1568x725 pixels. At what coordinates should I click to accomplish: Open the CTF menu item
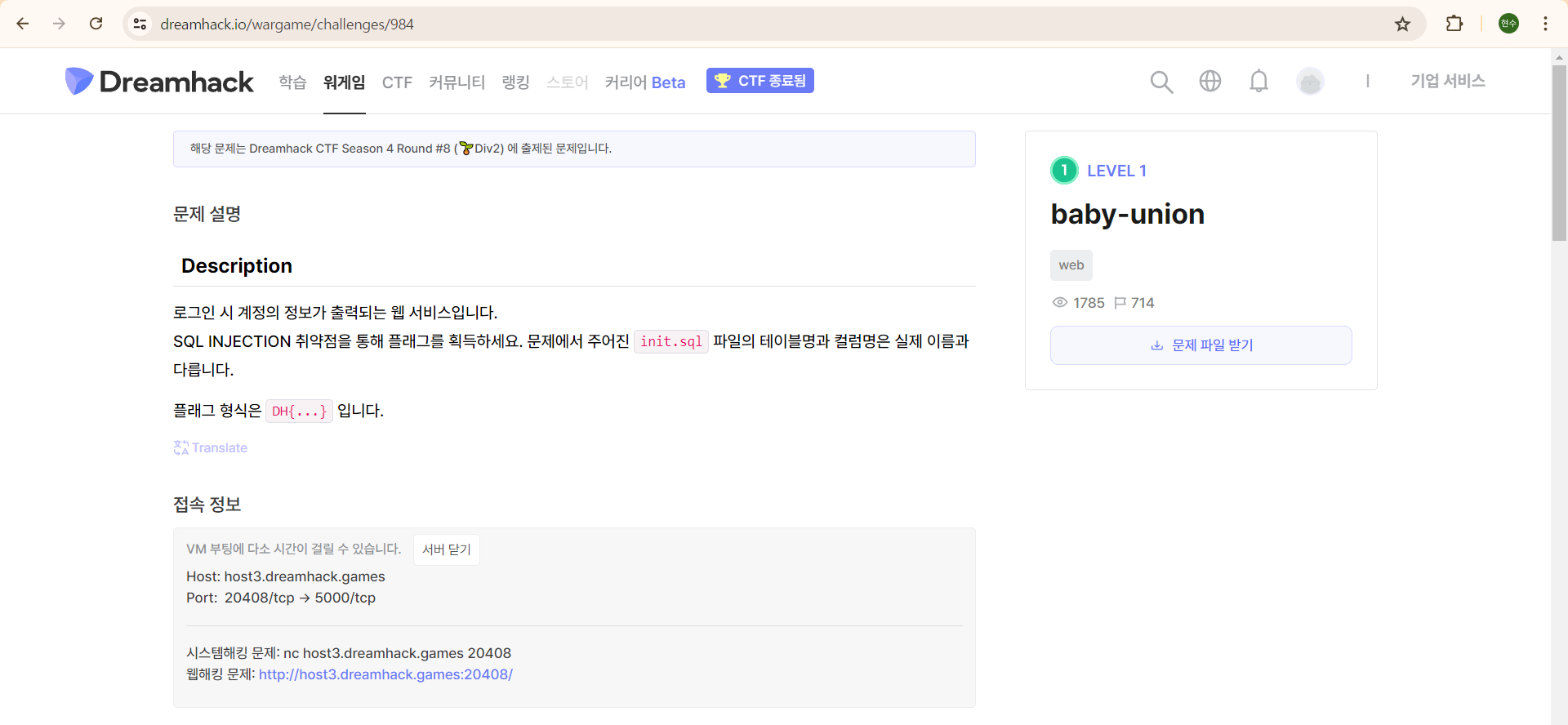pos(397,82)
